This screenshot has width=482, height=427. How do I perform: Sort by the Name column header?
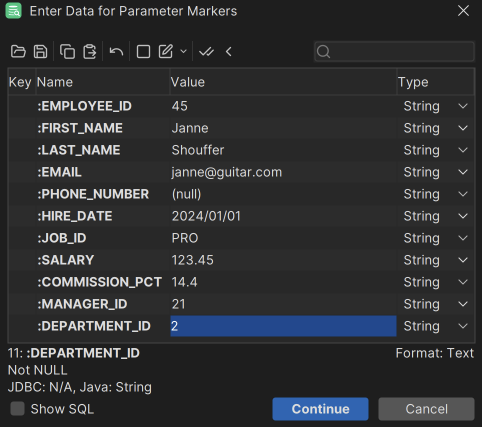(x=103, y=82)
